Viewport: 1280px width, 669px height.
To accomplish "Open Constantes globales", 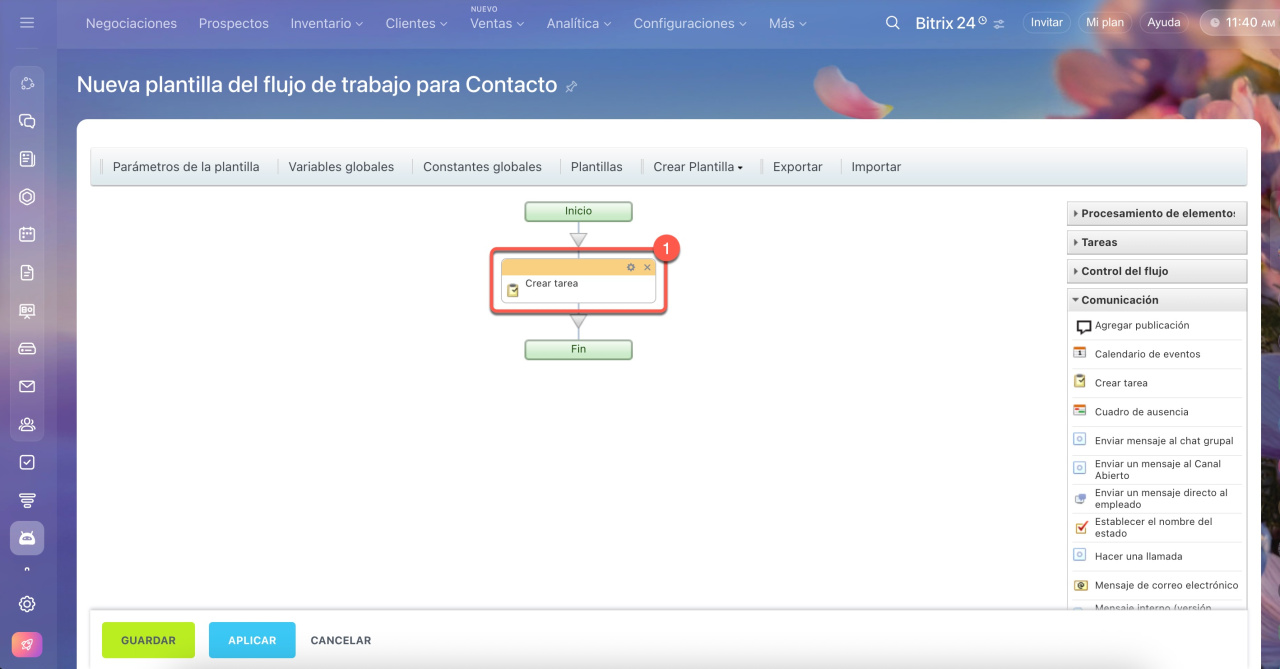I will 482,167.
